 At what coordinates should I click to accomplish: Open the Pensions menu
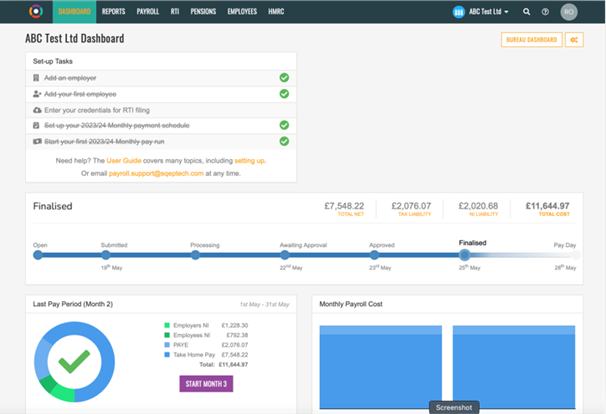(x=203, y=12)
